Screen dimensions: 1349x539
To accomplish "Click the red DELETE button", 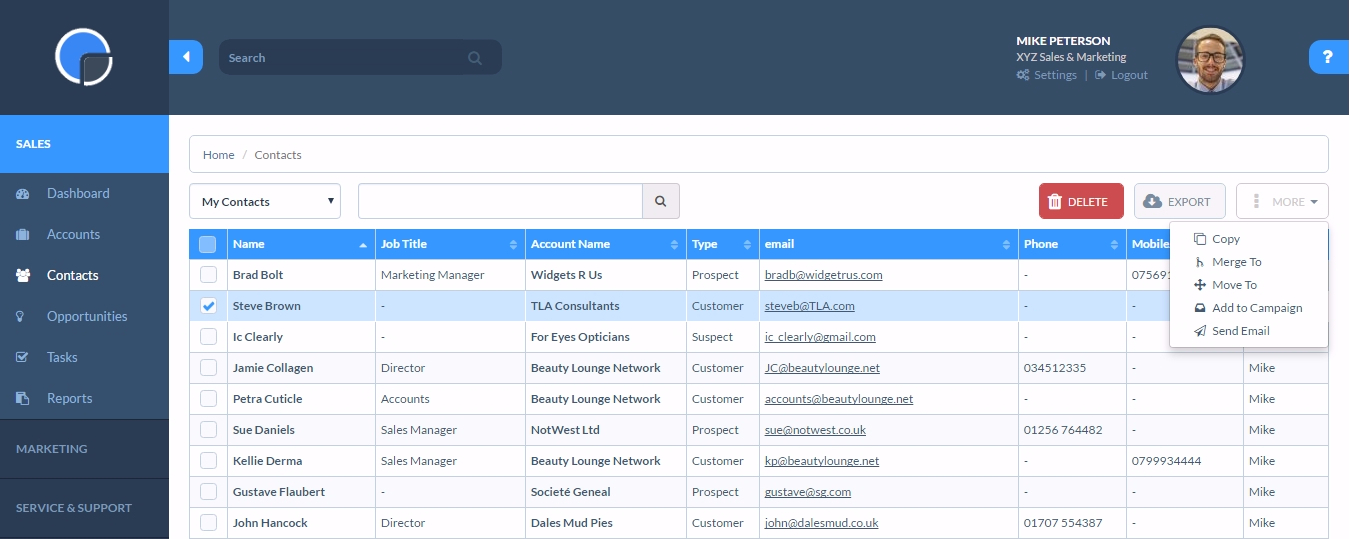I will 1081,201.
